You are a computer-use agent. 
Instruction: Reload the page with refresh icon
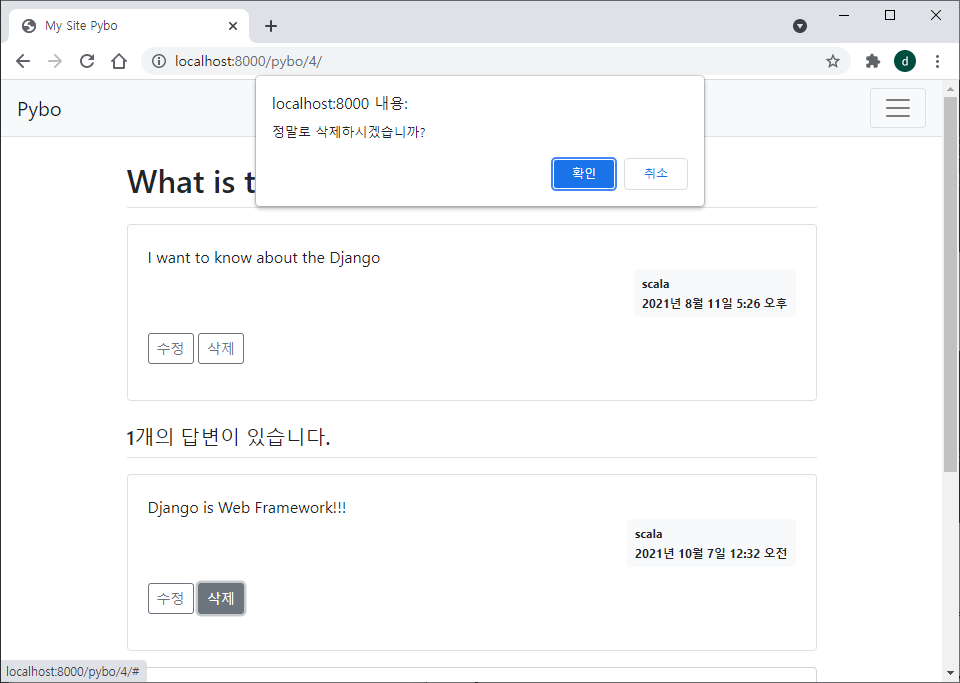click(87, 61)
